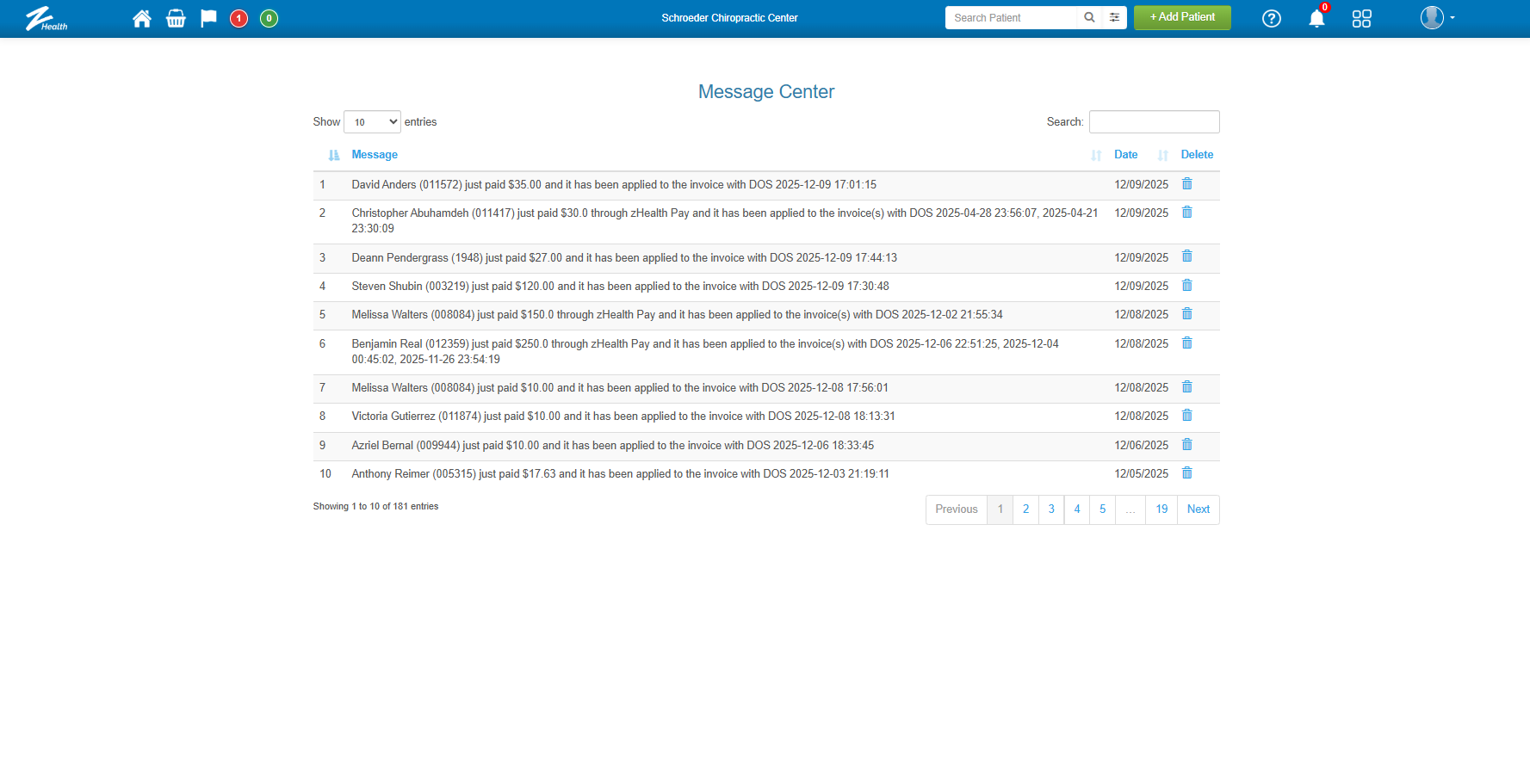Open the Show entries dropdown
Viewport: 1530px width, 784px height.
pos(372,122)
